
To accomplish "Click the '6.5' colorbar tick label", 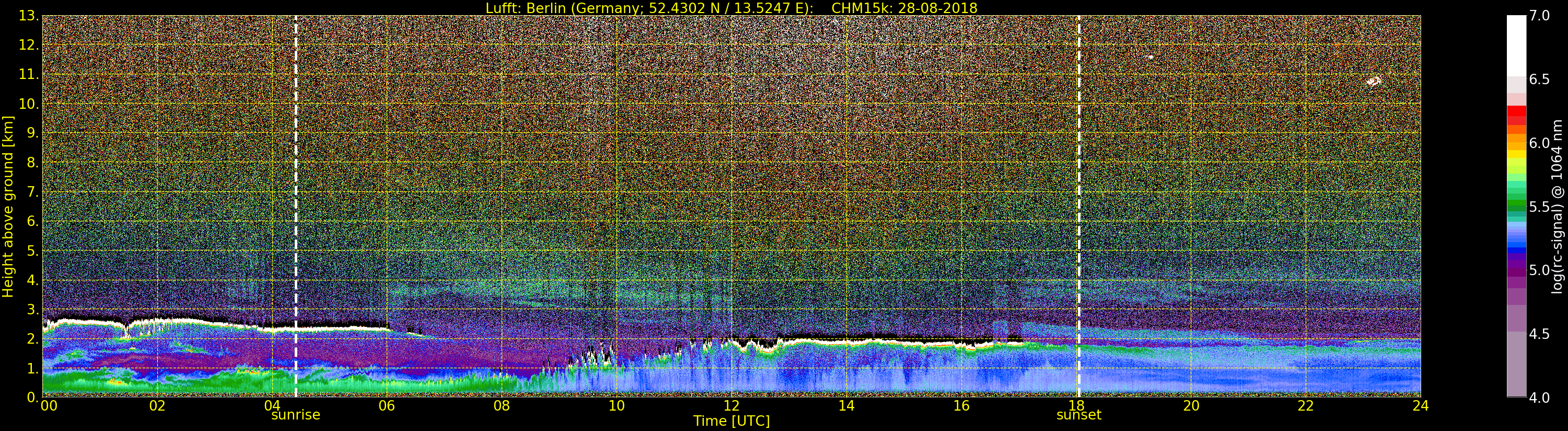I will click(1539, 80).
